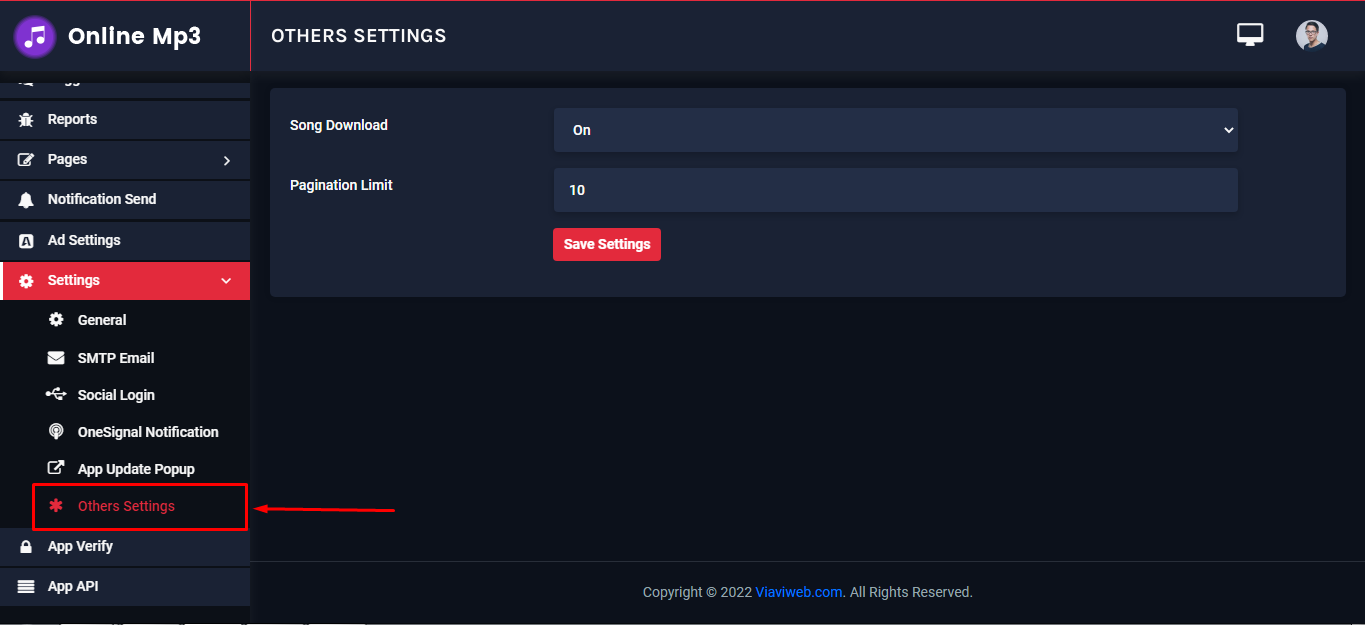Click the bug icon beside Reports
Image resolution: width=1365 pixels, height=625 pixels.
[26, 120]
